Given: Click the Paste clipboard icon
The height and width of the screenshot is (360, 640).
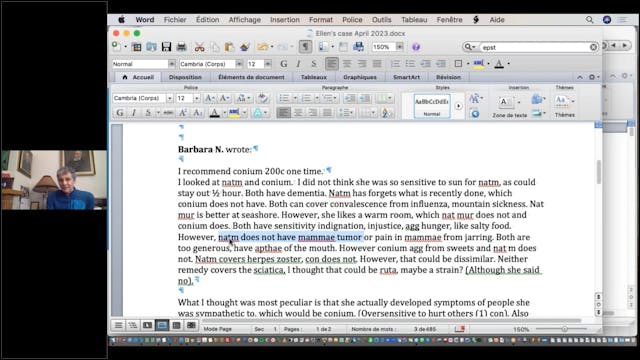Looking at the screenshot, I should (229, 47).
